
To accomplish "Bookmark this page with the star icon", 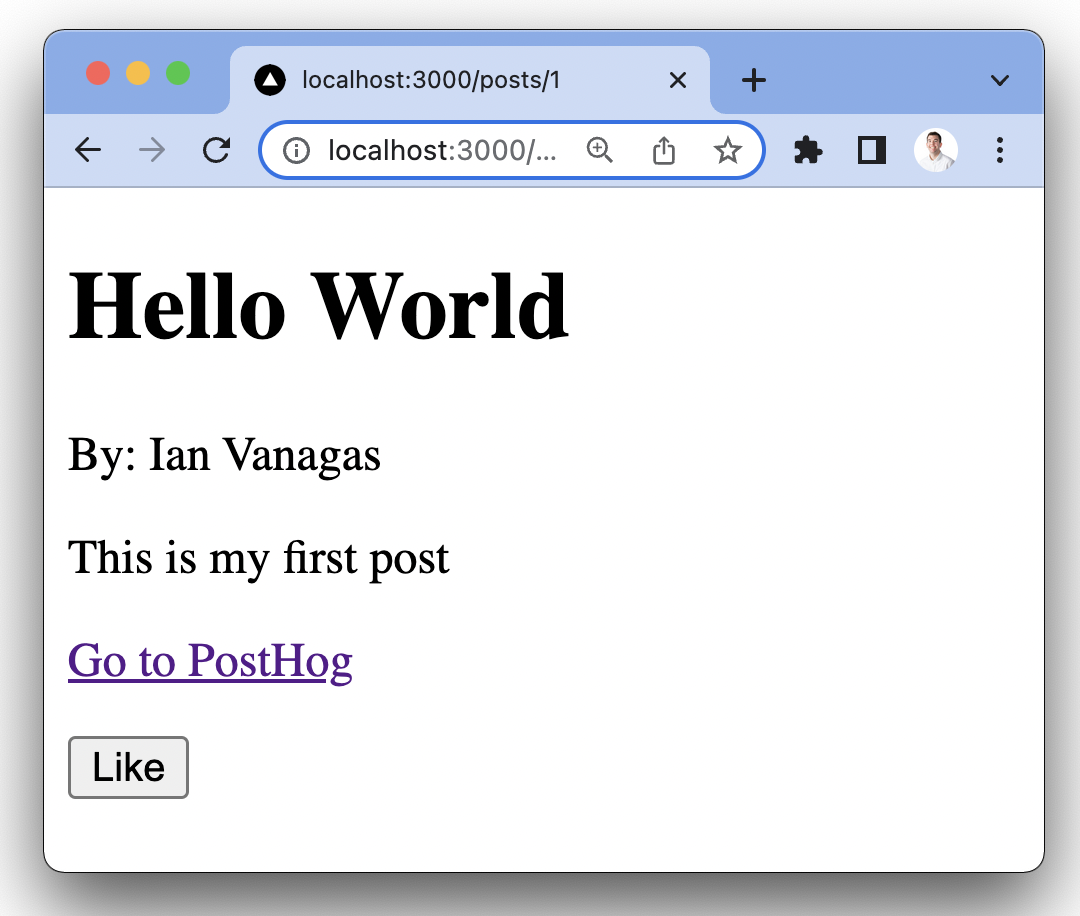I will coord(728,150).
